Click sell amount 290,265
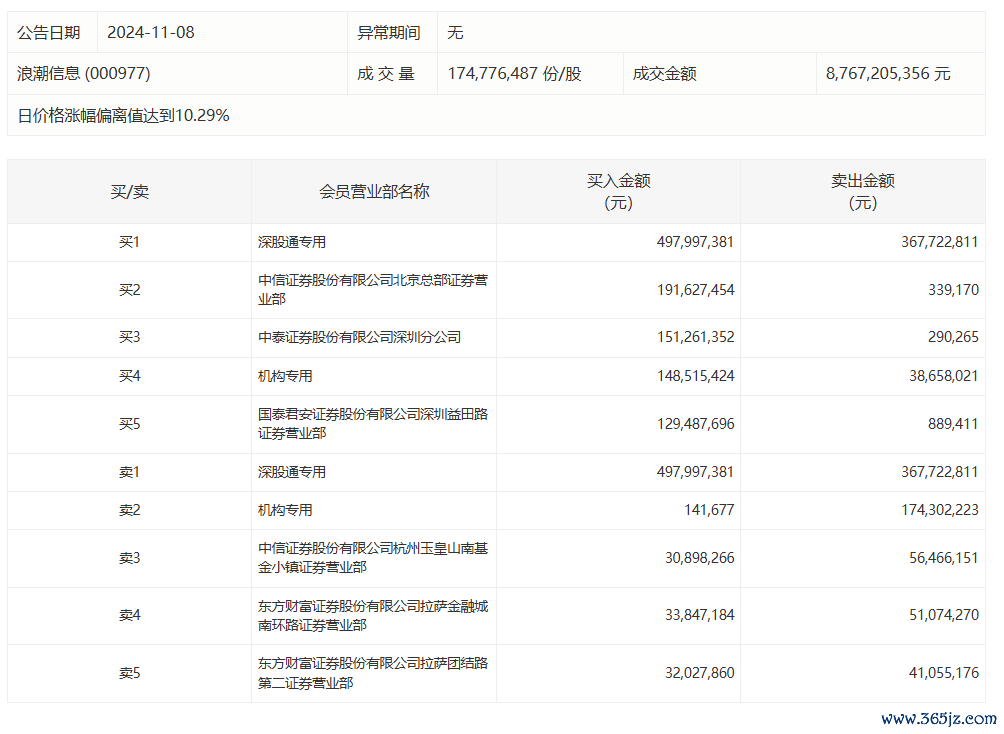The height and width of the screenshot is (734, 1004). 953,337
